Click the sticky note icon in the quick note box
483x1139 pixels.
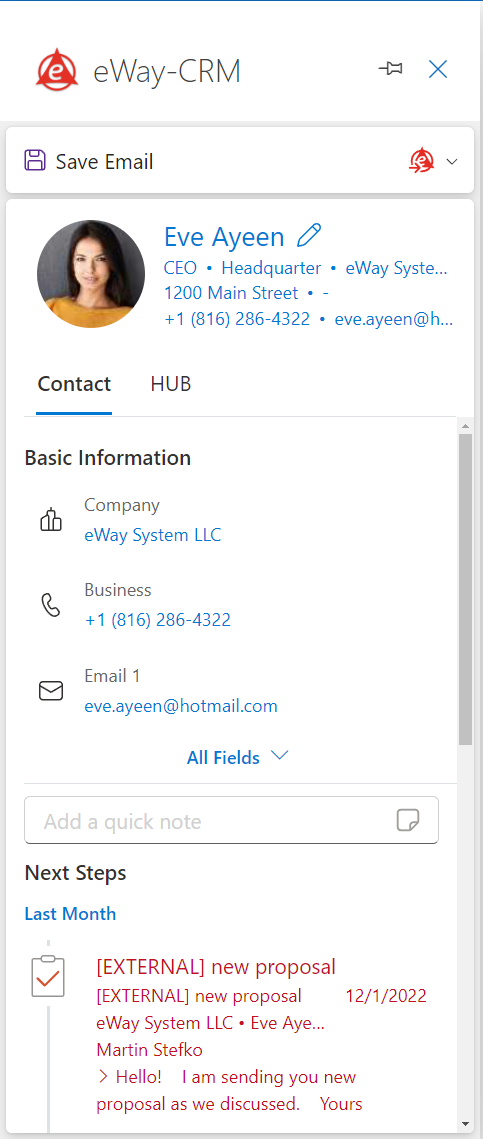pyautogui.click(x=408, y=821)
